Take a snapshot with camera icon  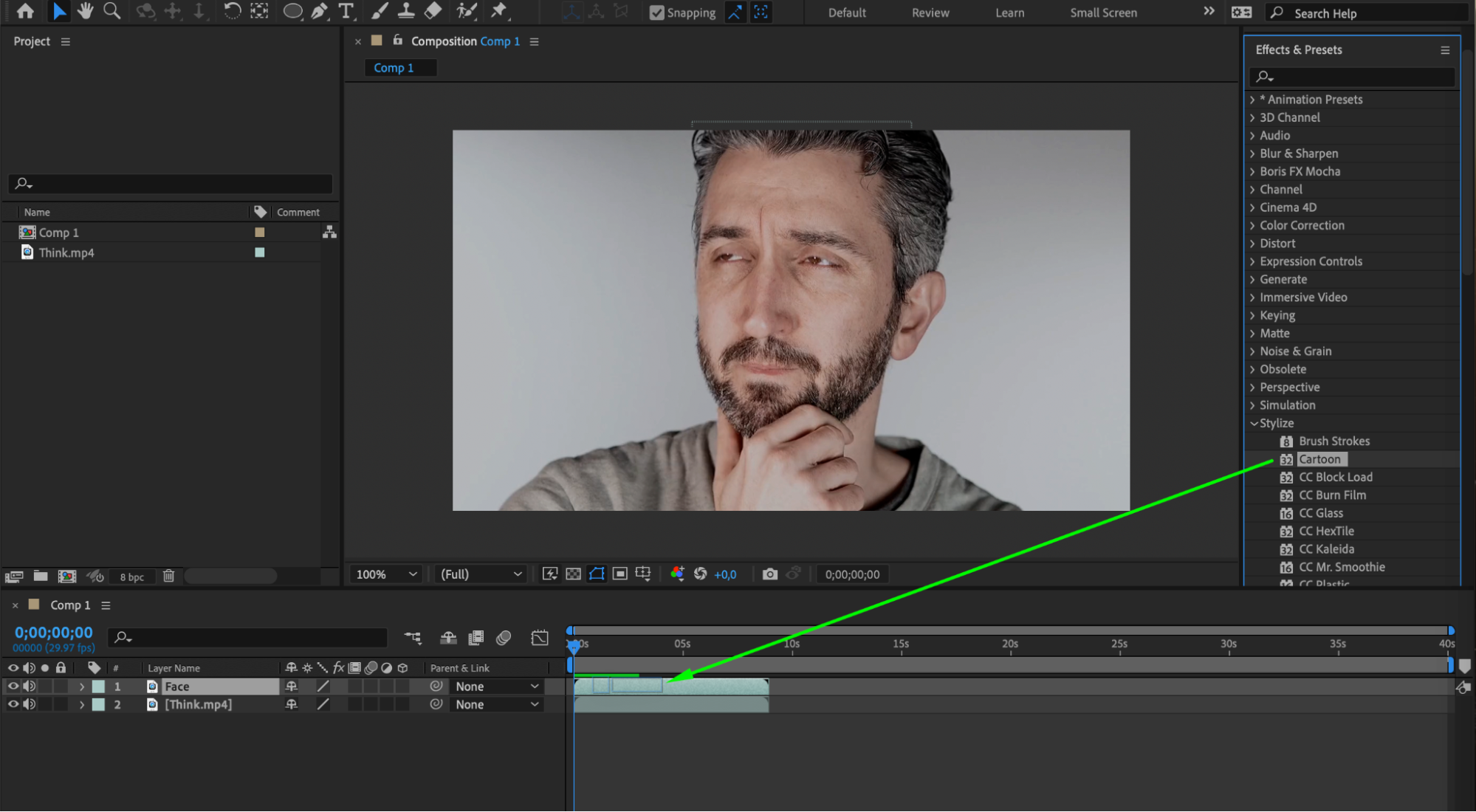point(769,574)
